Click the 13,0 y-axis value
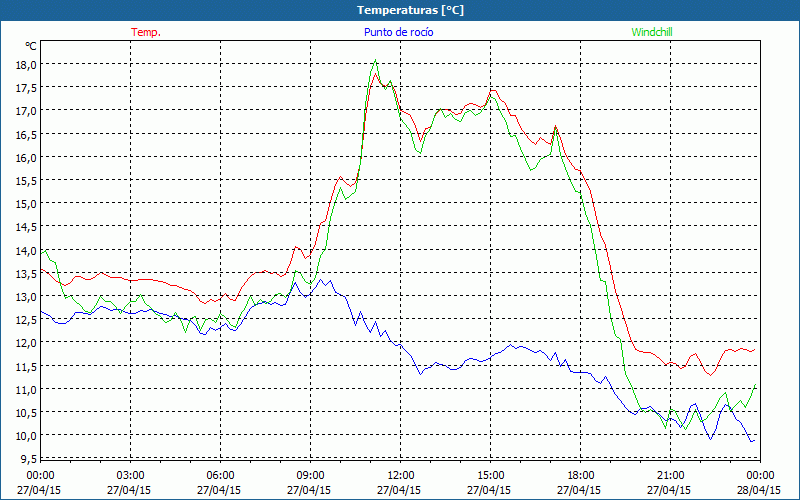800x500 pixels. pos(27,296)
